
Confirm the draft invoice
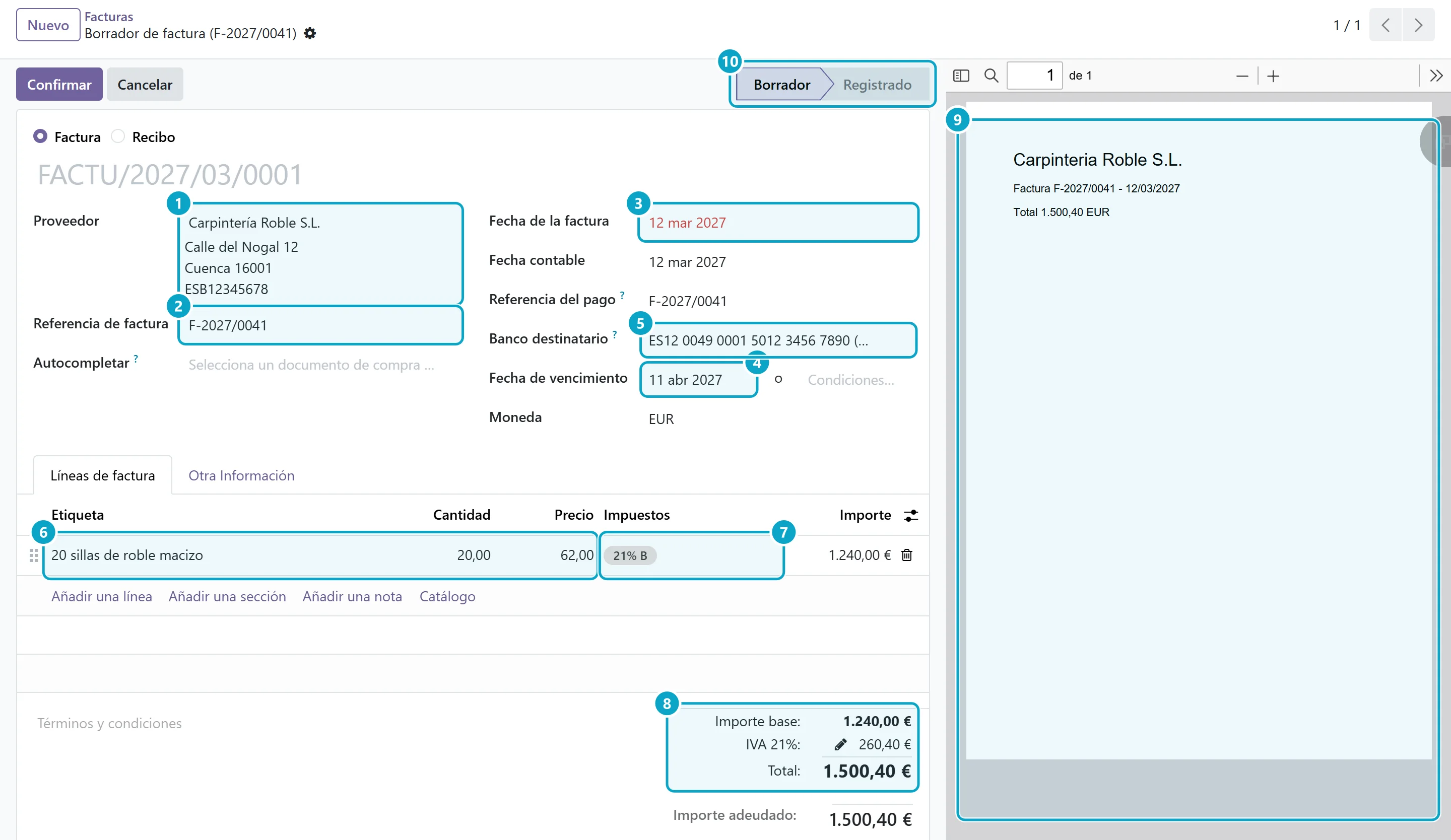tap(59, 85)
